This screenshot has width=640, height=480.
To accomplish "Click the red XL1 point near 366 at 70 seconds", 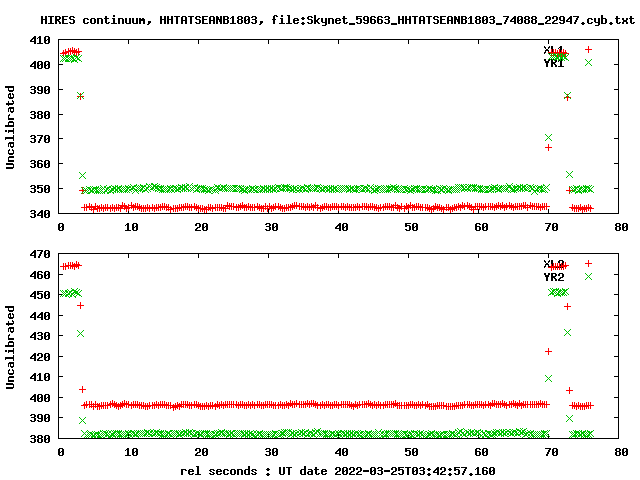I will coord(549,147).
